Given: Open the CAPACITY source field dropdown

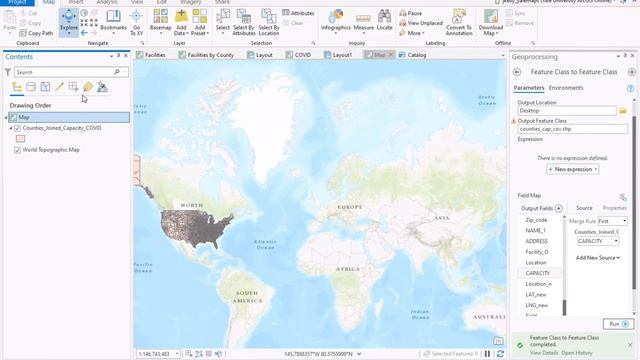Looking at the screenshot, I should 598,241.
